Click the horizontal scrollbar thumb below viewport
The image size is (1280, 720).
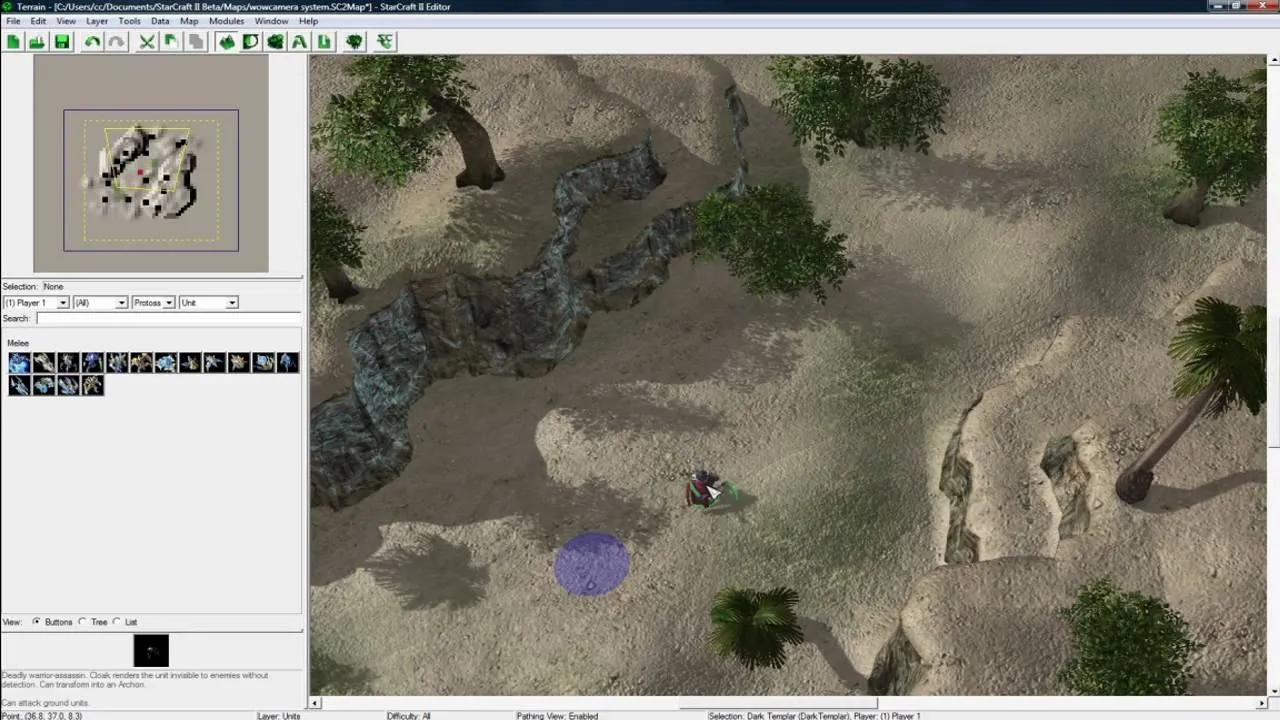pos(778,703)
